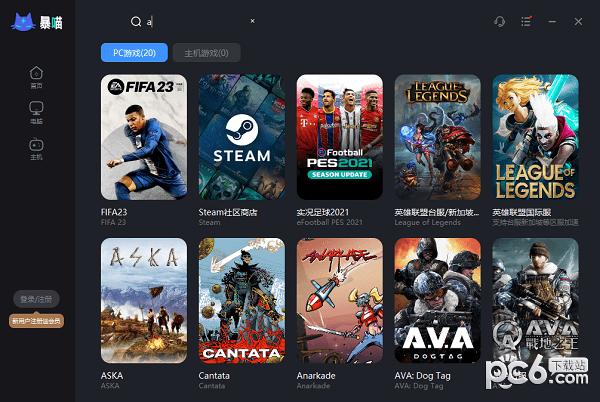The width and height of the screenshot is (600, 402).
Task: Open the task list menu icon
Action: [x=526, y=21]
